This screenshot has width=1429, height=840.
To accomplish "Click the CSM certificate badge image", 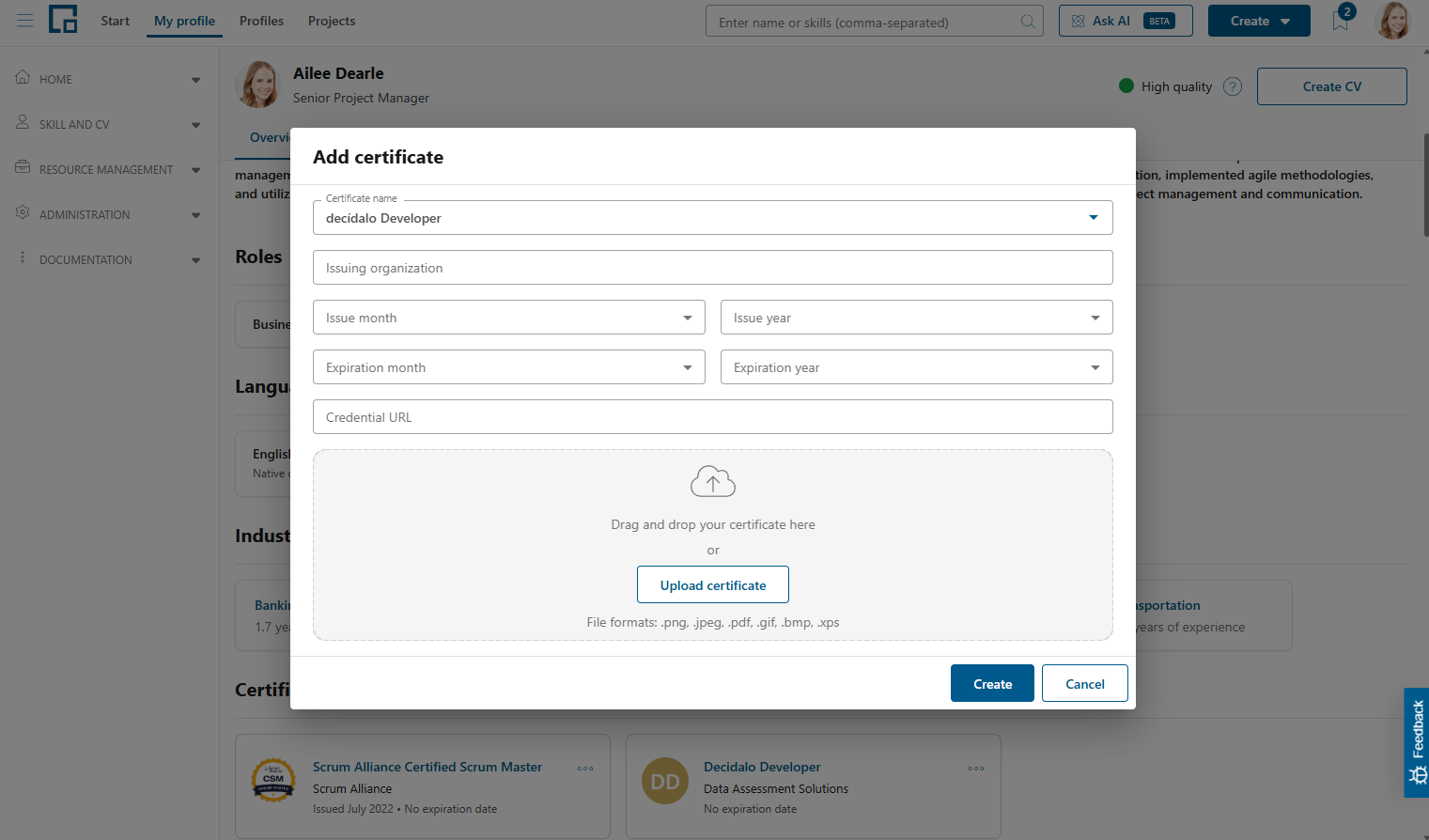I will (x=273, y=780).
